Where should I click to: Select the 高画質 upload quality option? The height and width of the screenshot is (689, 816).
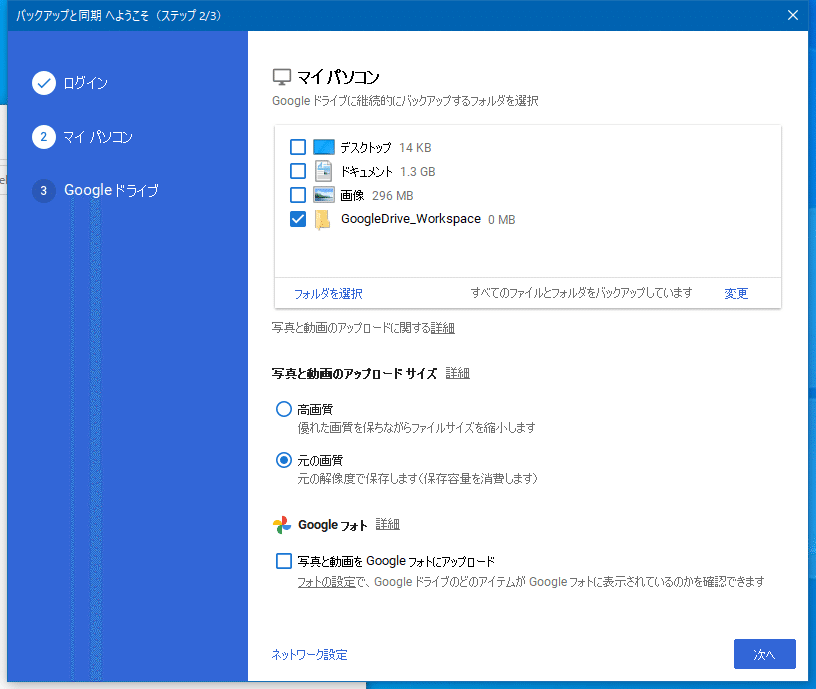283,408
